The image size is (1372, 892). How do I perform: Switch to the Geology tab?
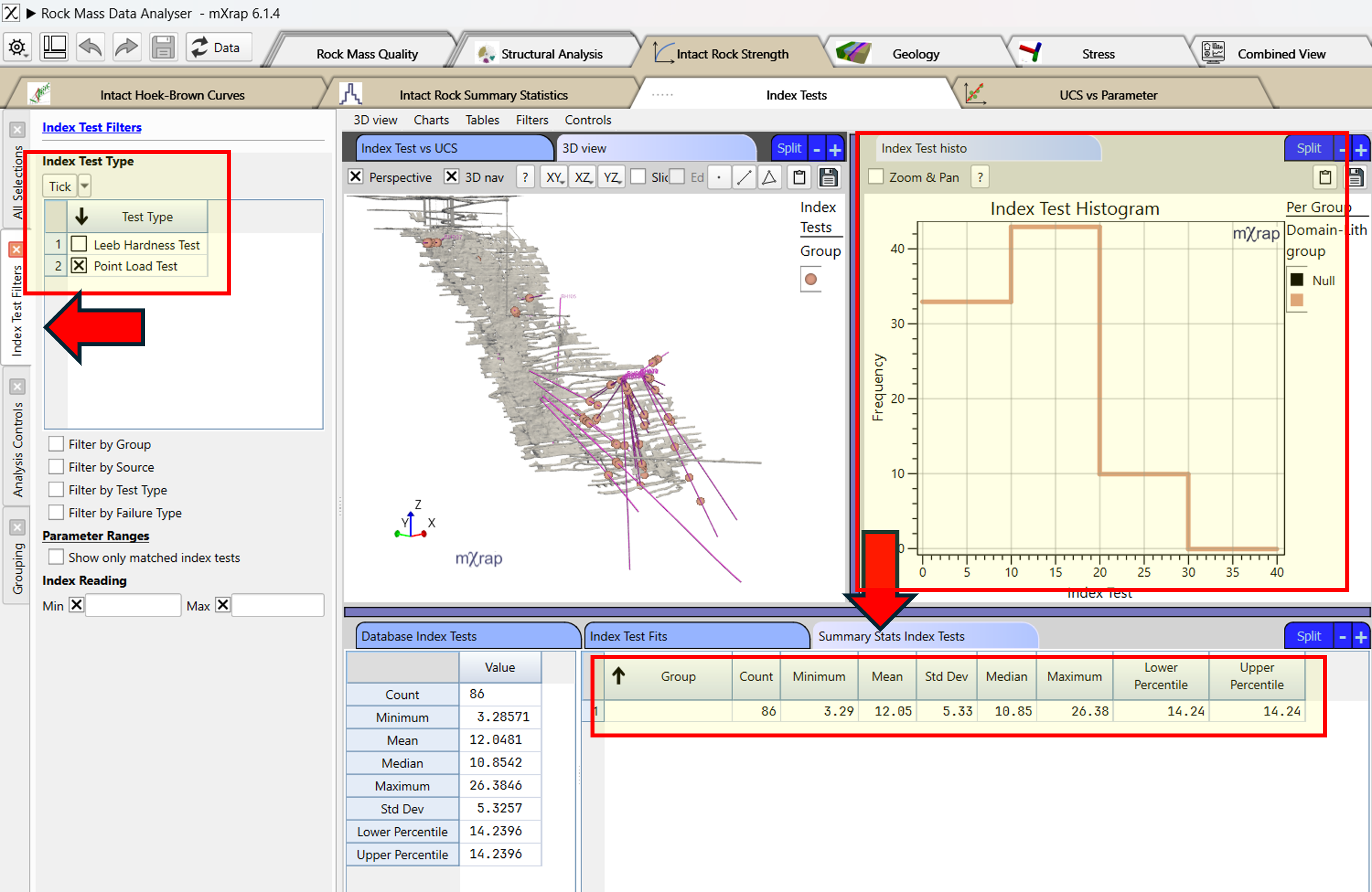pos(915,54)
